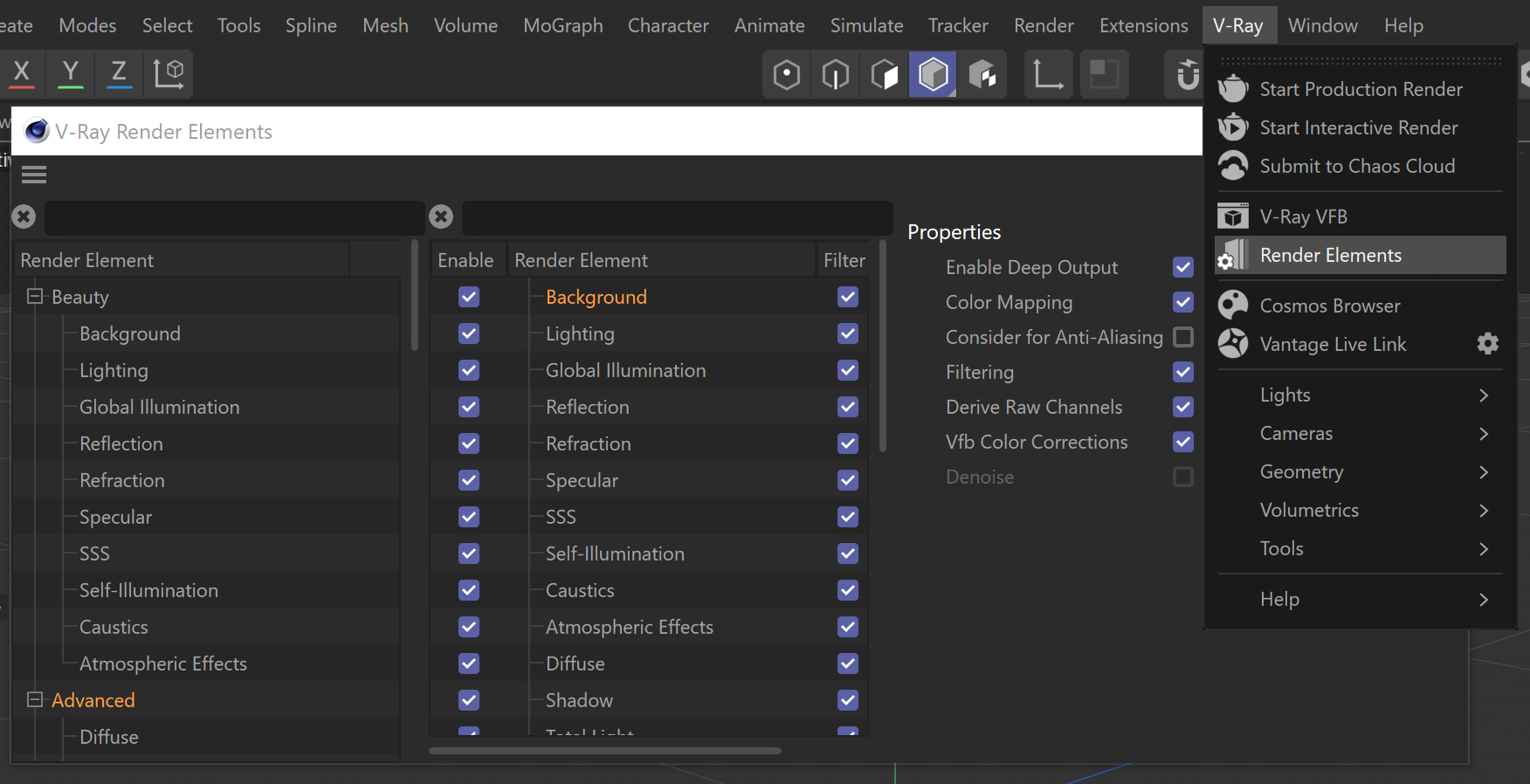Select Render Elements menu entry
Image resolution: width=1530 pixels, height=784 pixels.
pos(1361,255)
